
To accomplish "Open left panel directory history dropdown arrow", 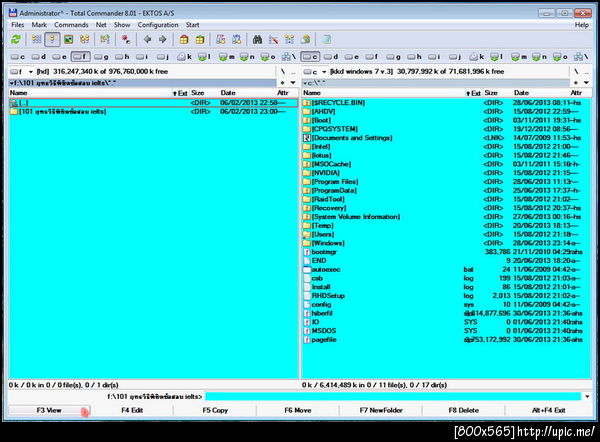I will (x=293, y=83).
